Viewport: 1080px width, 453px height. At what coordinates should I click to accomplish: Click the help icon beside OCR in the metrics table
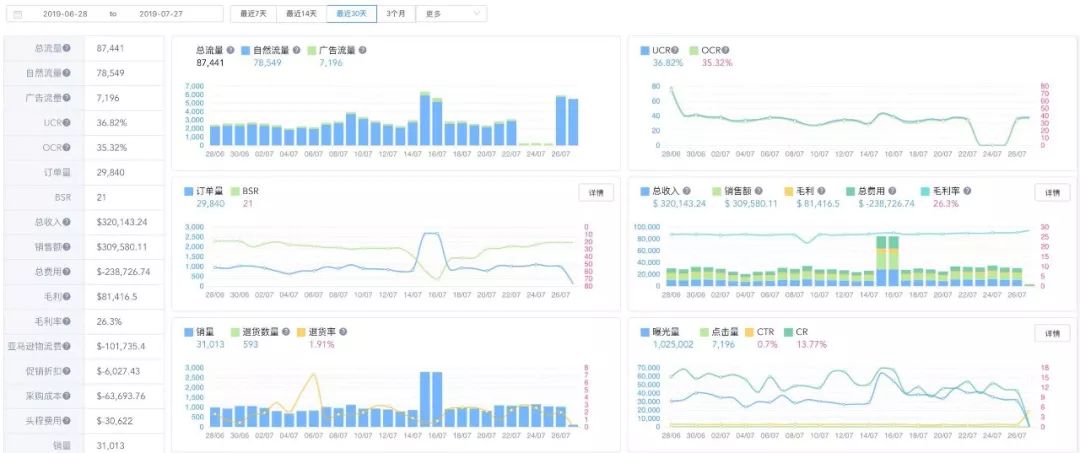68,147
